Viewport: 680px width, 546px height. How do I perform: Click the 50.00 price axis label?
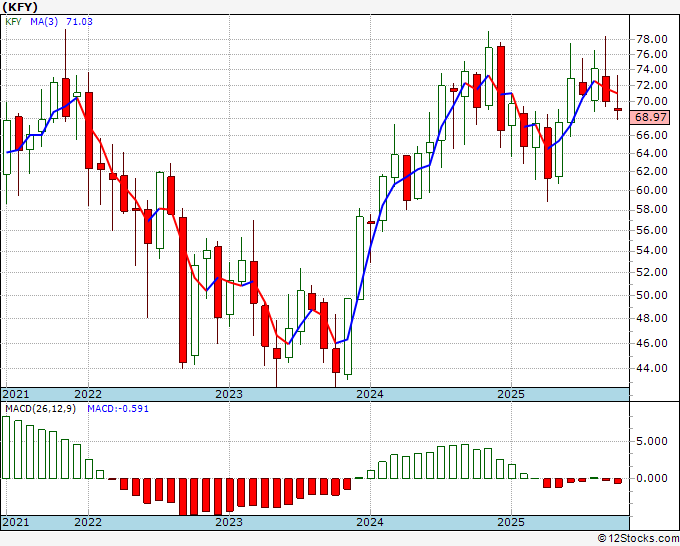pyautogui.click(x=651, y=295)
